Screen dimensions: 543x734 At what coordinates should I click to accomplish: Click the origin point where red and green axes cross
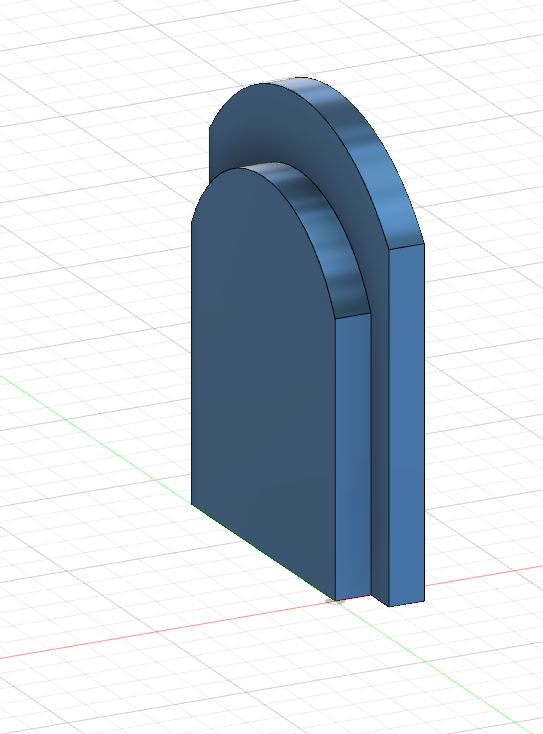[333, 601]
